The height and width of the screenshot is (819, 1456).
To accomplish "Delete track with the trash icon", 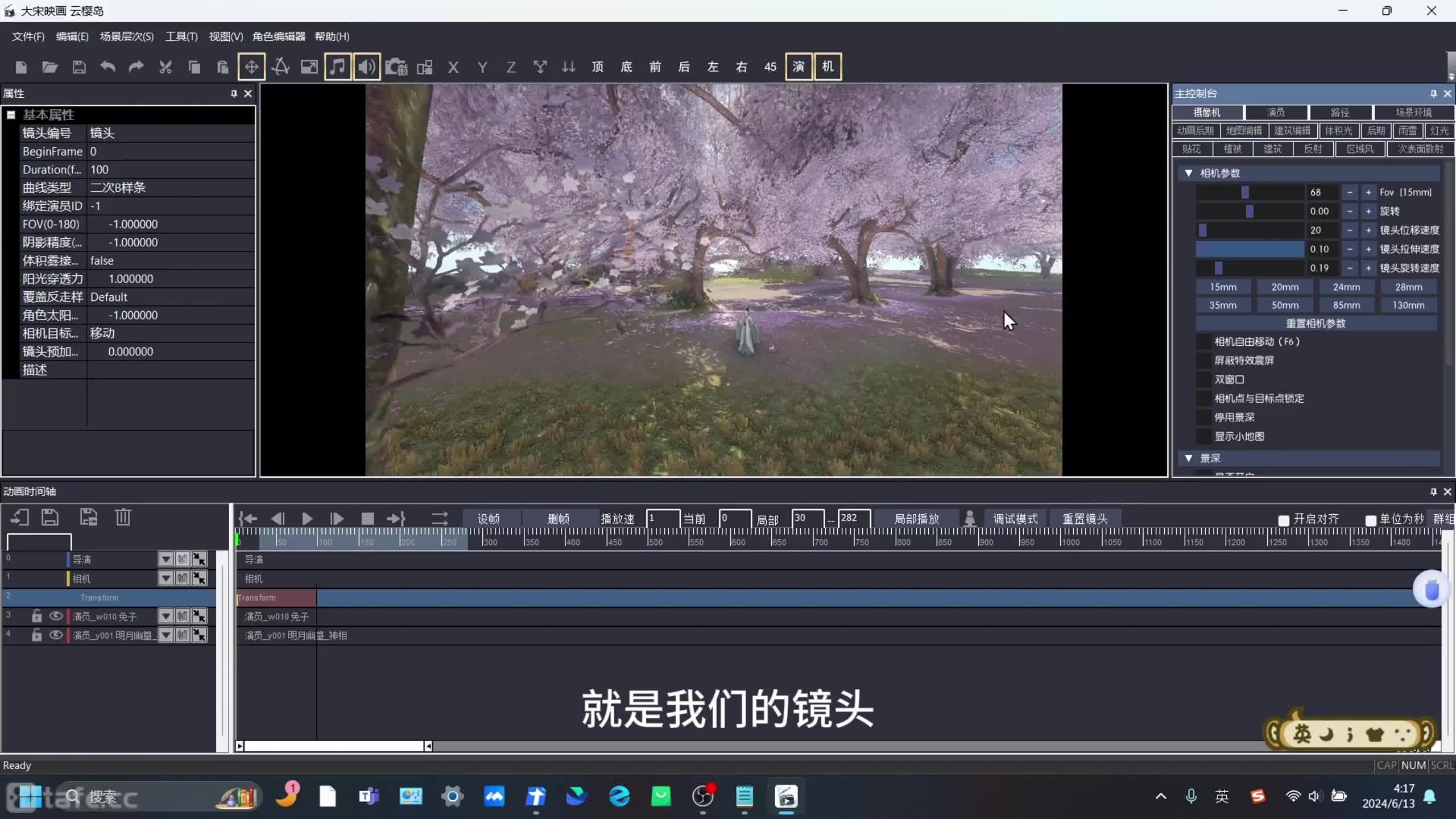I will 123,518.
